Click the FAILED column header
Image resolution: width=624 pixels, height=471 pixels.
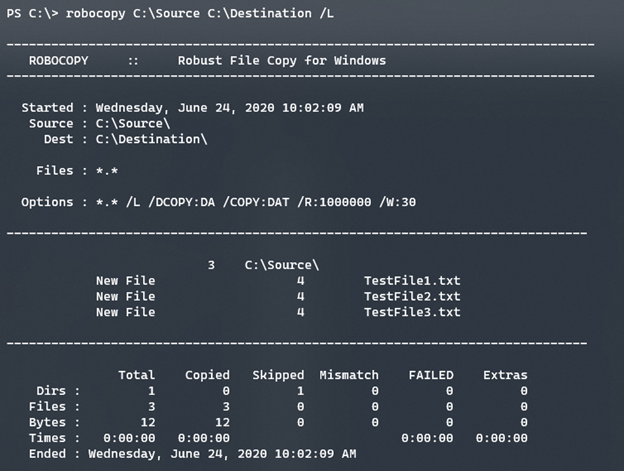point(430,375)
